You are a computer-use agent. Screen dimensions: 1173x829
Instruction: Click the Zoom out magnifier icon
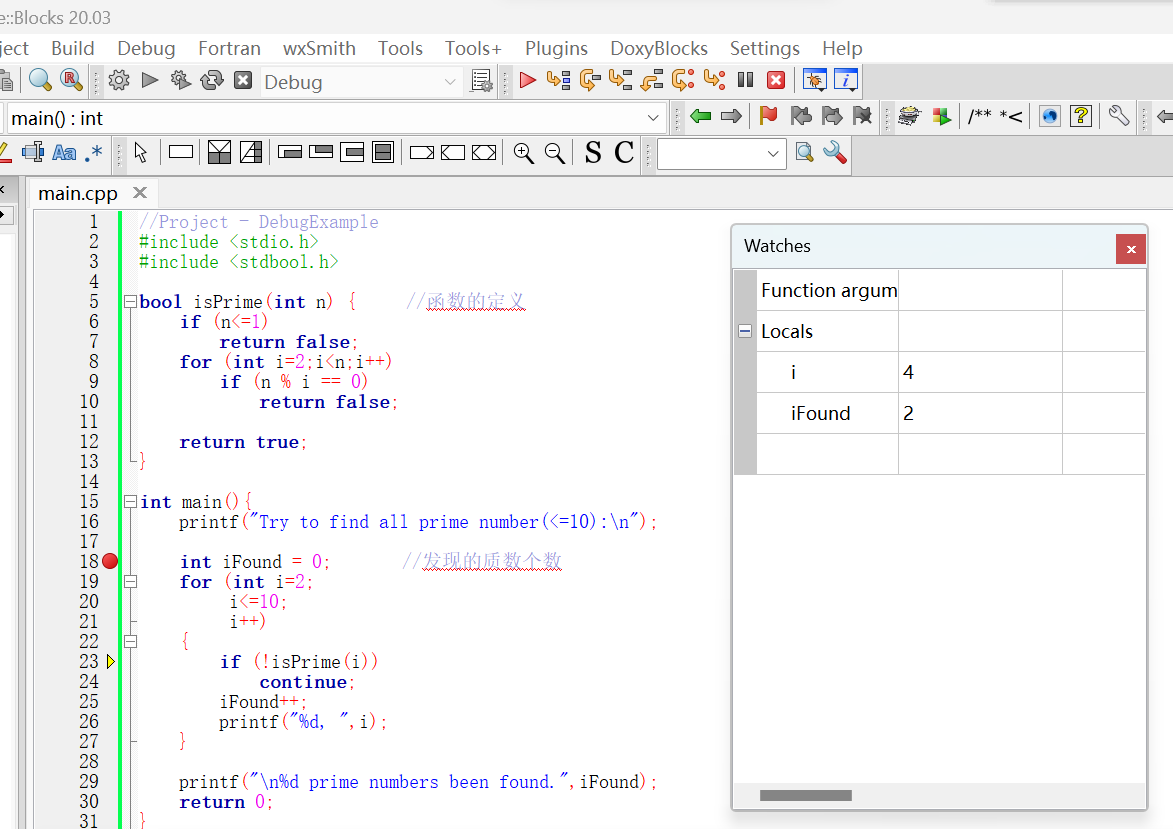coord(554,153)
